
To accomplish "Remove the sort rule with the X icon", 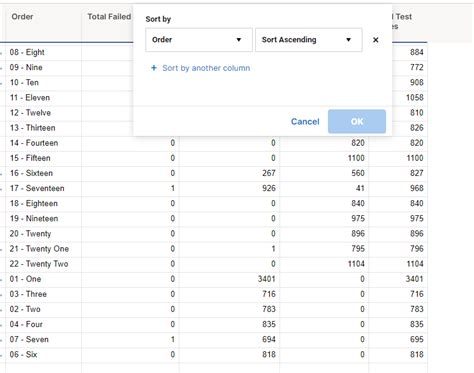I will (376, 40).
